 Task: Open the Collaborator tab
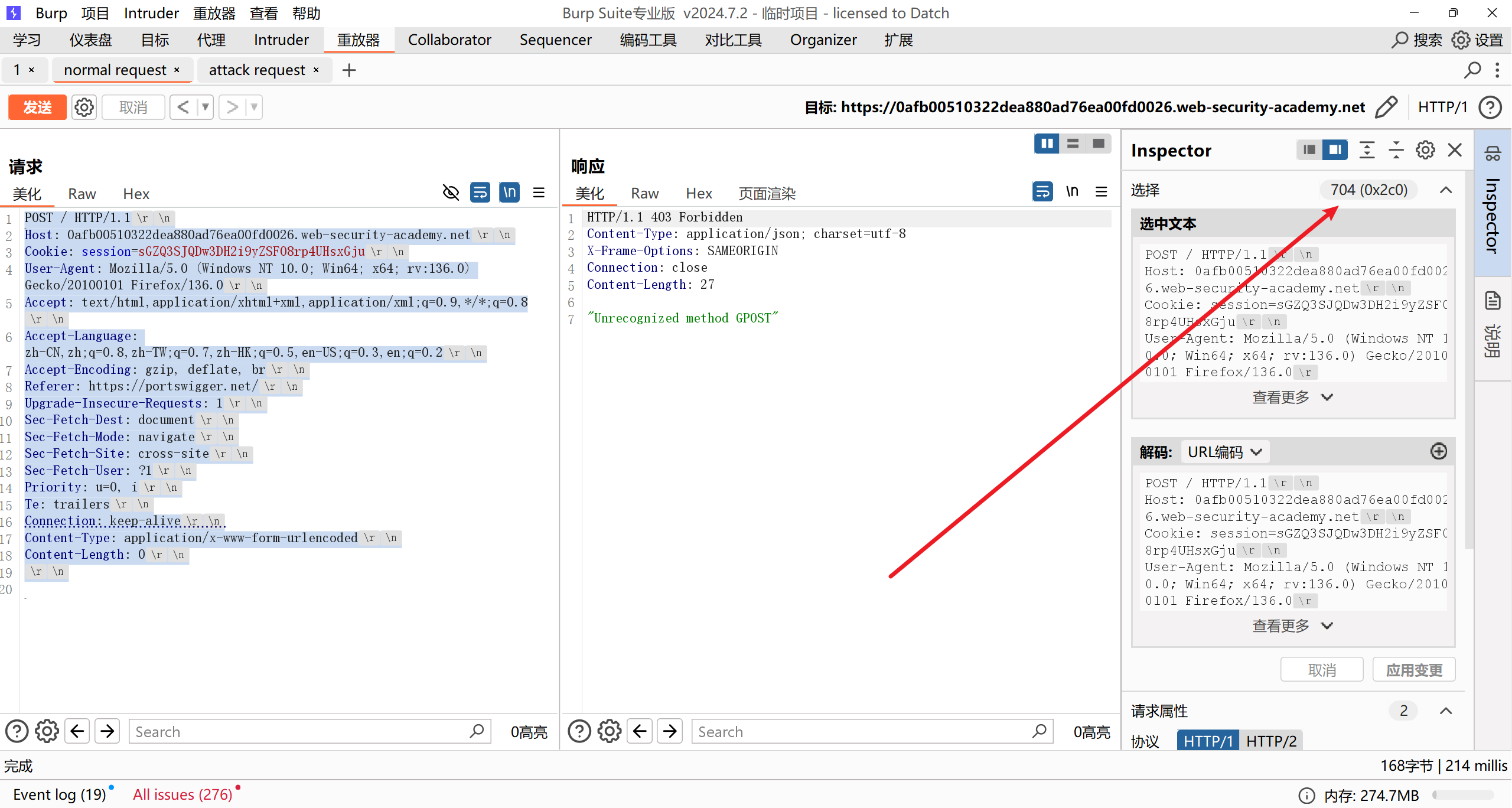[x=449, y=40]
